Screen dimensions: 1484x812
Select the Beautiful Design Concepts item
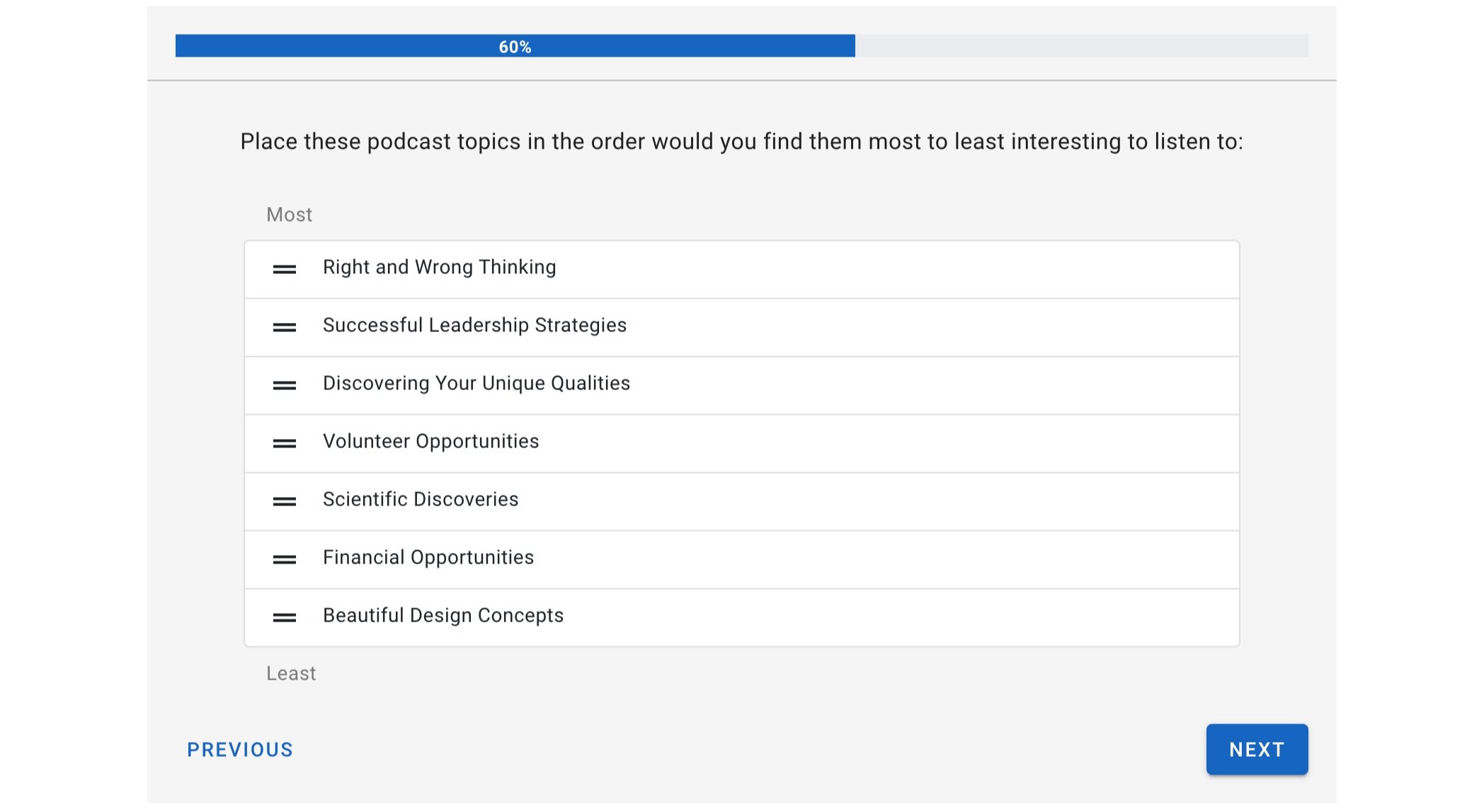click(443, 616)
